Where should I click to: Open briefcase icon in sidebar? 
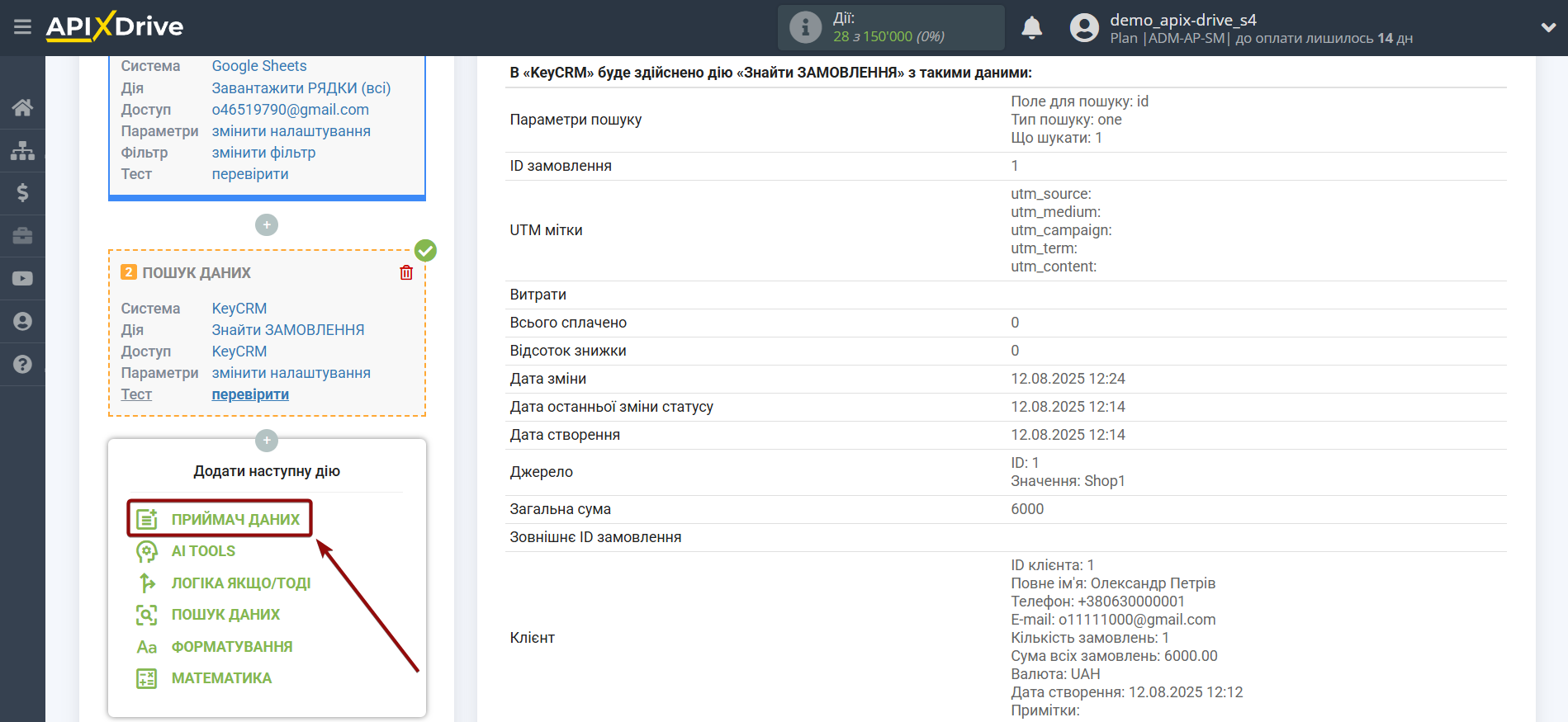22,236
